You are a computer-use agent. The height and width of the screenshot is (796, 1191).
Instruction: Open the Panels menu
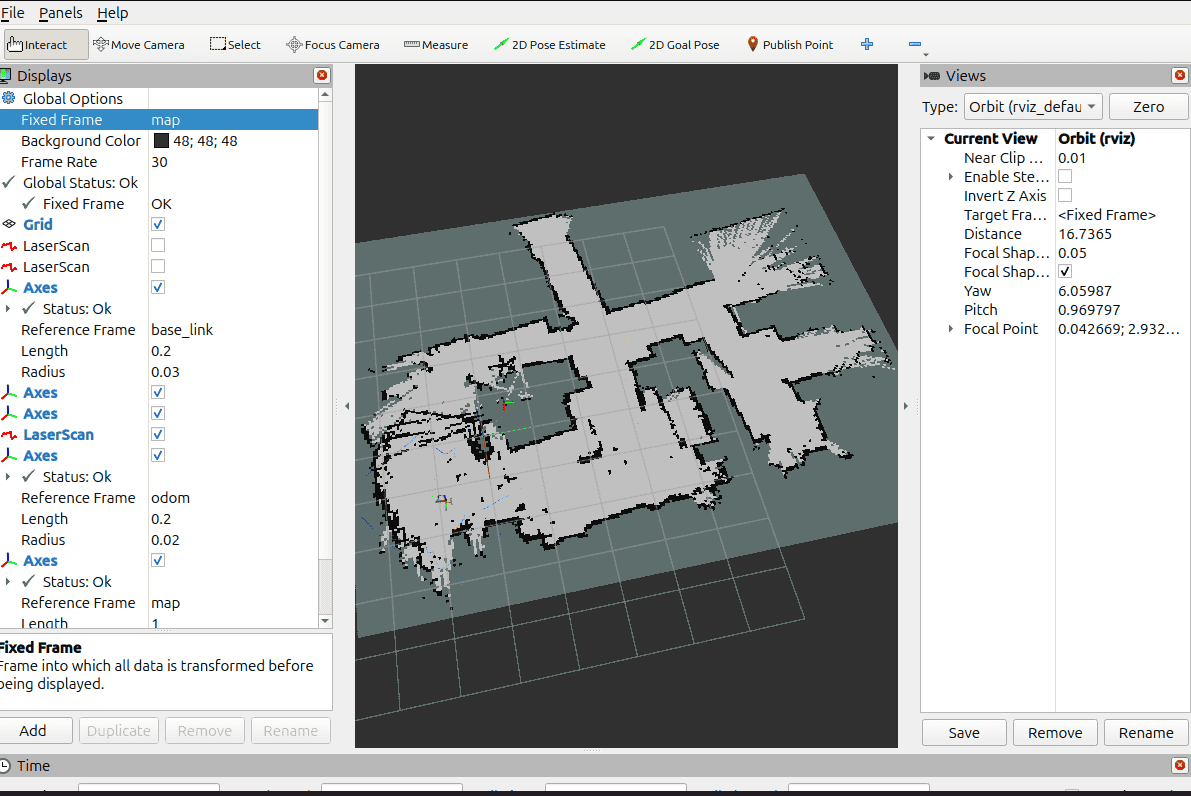coord(61,13)
